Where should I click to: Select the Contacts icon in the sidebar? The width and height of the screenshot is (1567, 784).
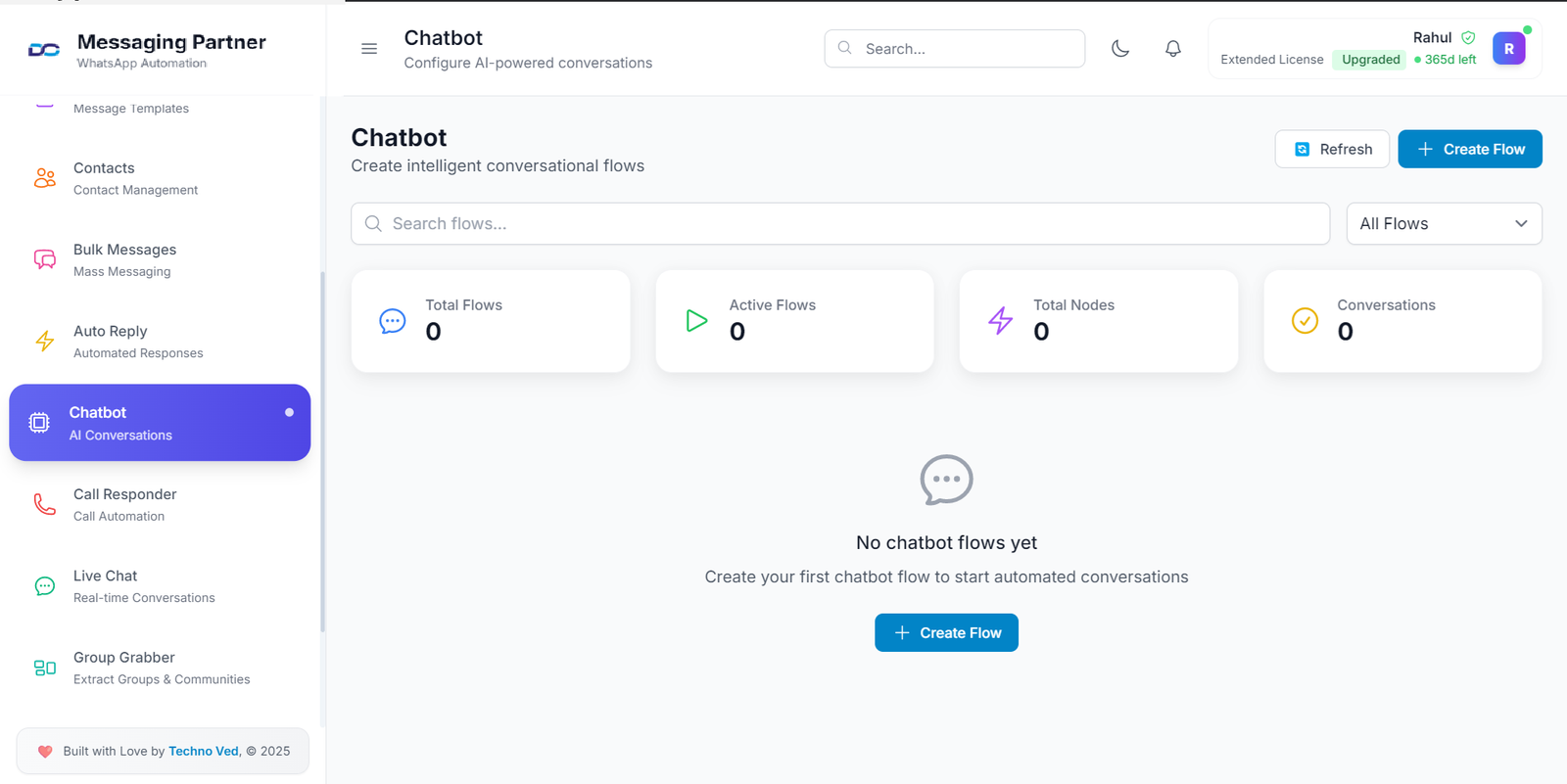click(44, 177)
